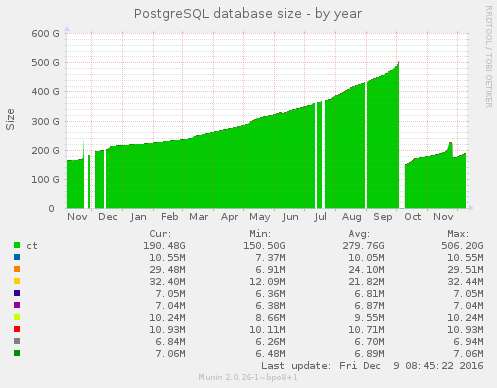Click the indigo legend swatch beside 7.05M
The width and height of the screenshot is (497, 388).
(x=17, y=293)
